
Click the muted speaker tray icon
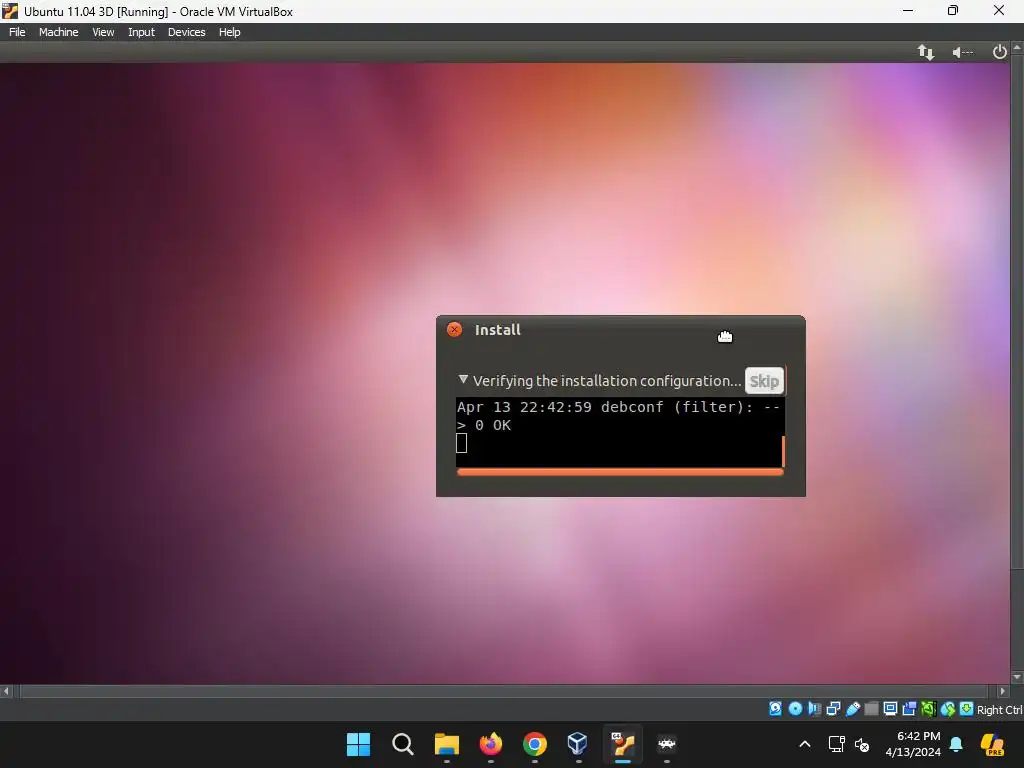click(863, 744)
